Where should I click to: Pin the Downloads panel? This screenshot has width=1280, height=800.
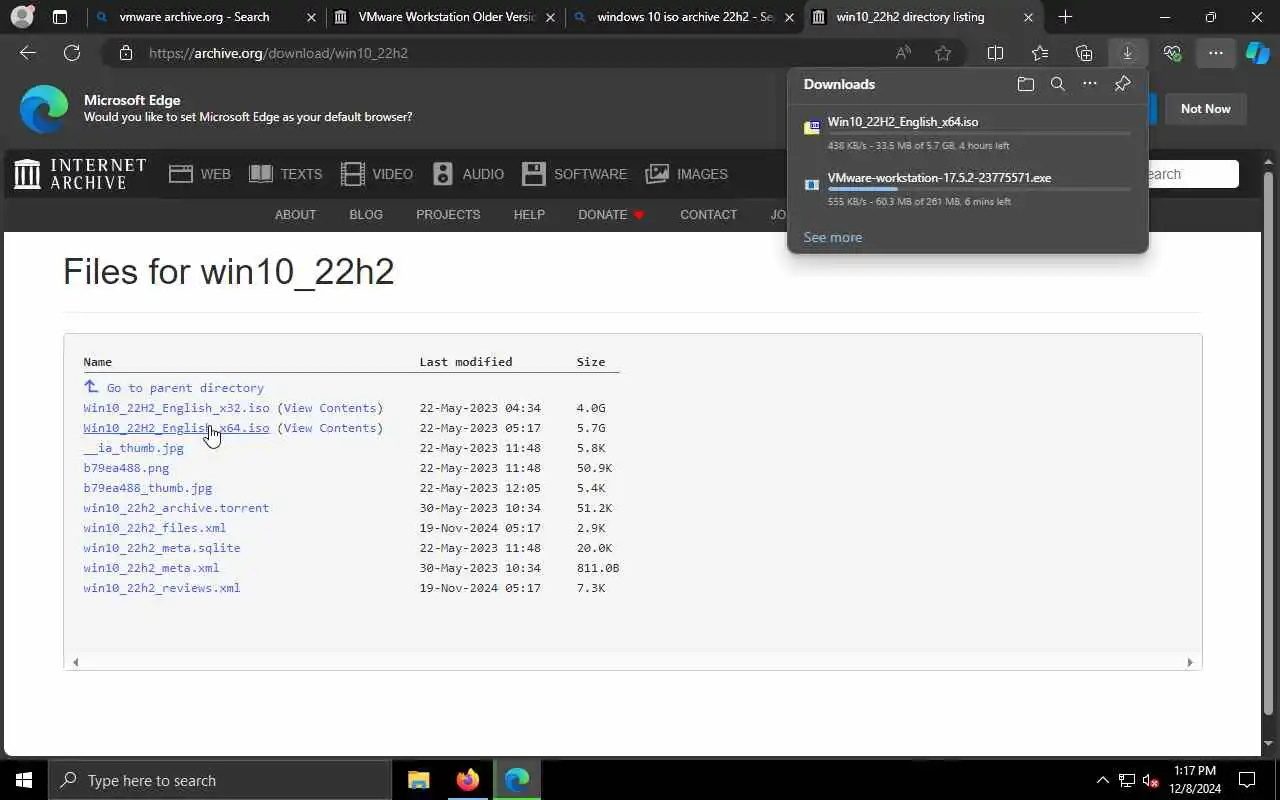pos(1122,84)
